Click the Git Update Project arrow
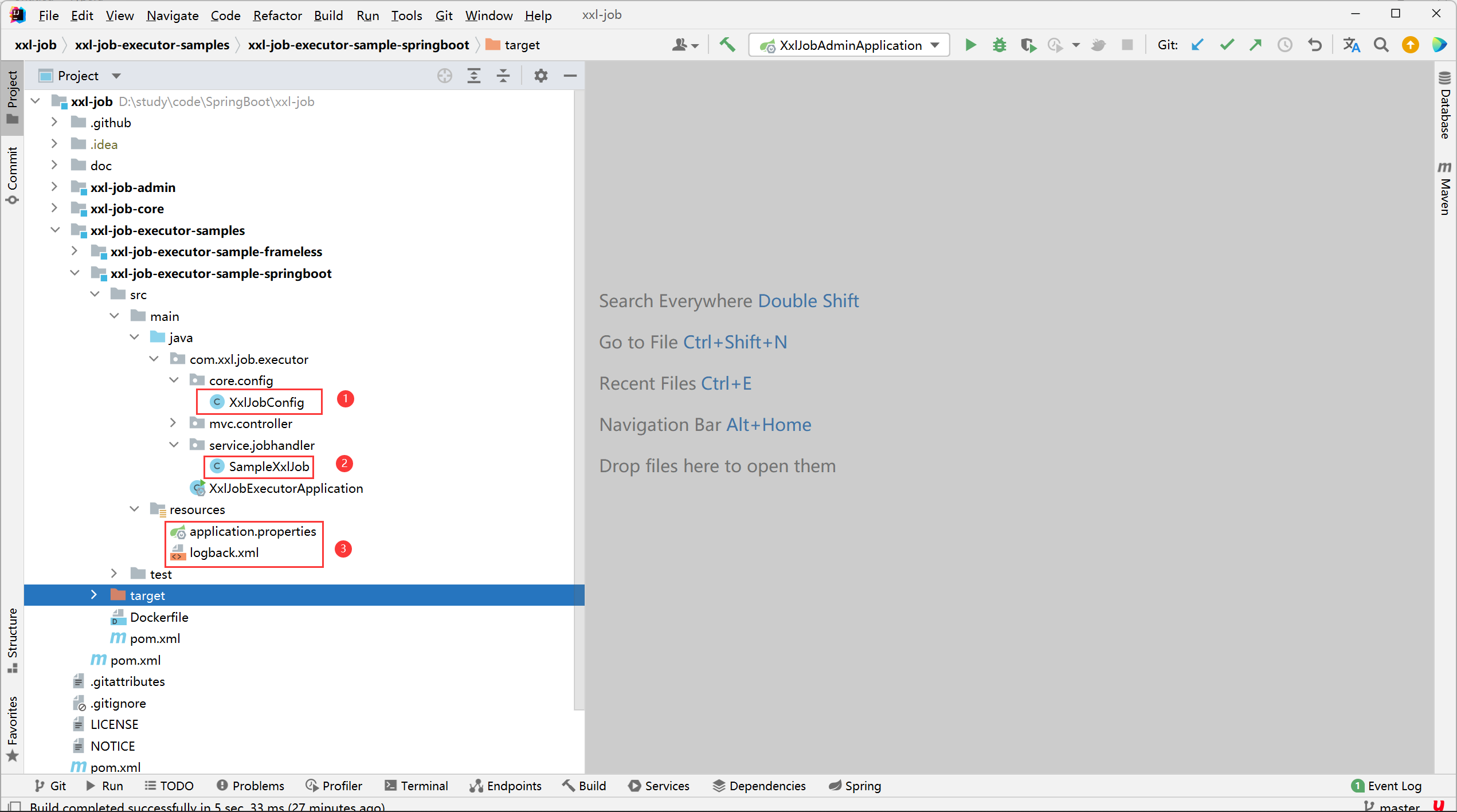 pyautogui.click(x=1197, y=45)
